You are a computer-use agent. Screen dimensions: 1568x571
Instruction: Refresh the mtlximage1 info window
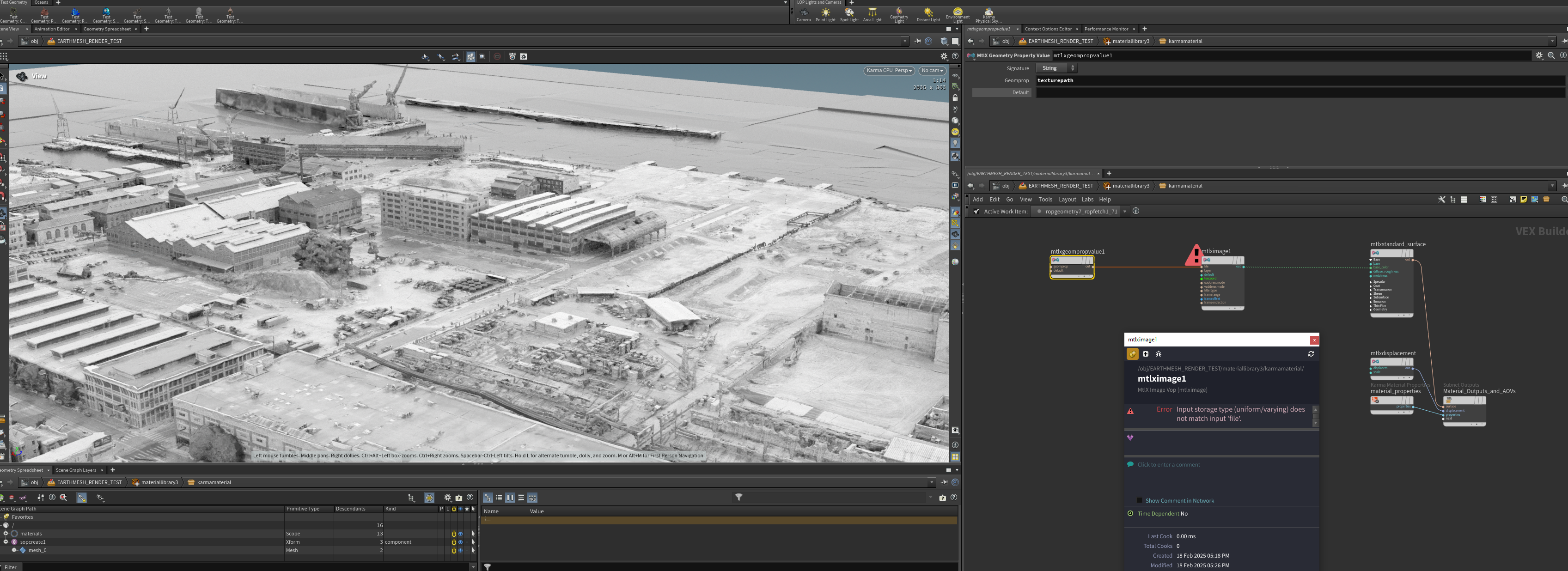(x=1311, y=354)
